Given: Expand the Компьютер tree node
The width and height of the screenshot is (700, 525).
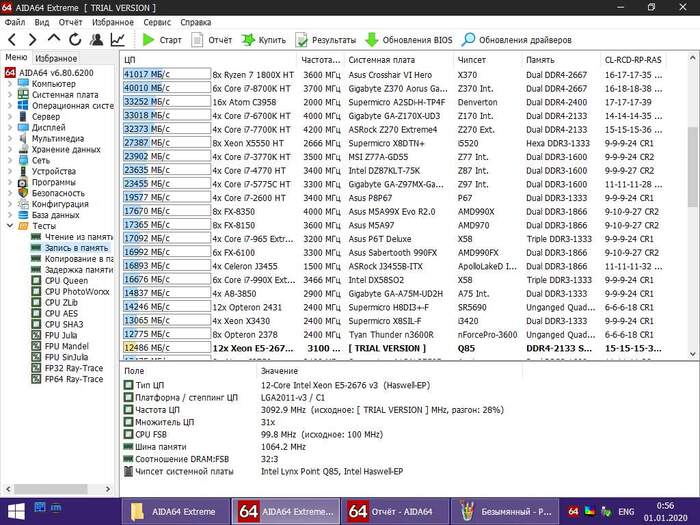Looking at the screenshot, I should 9,84.
